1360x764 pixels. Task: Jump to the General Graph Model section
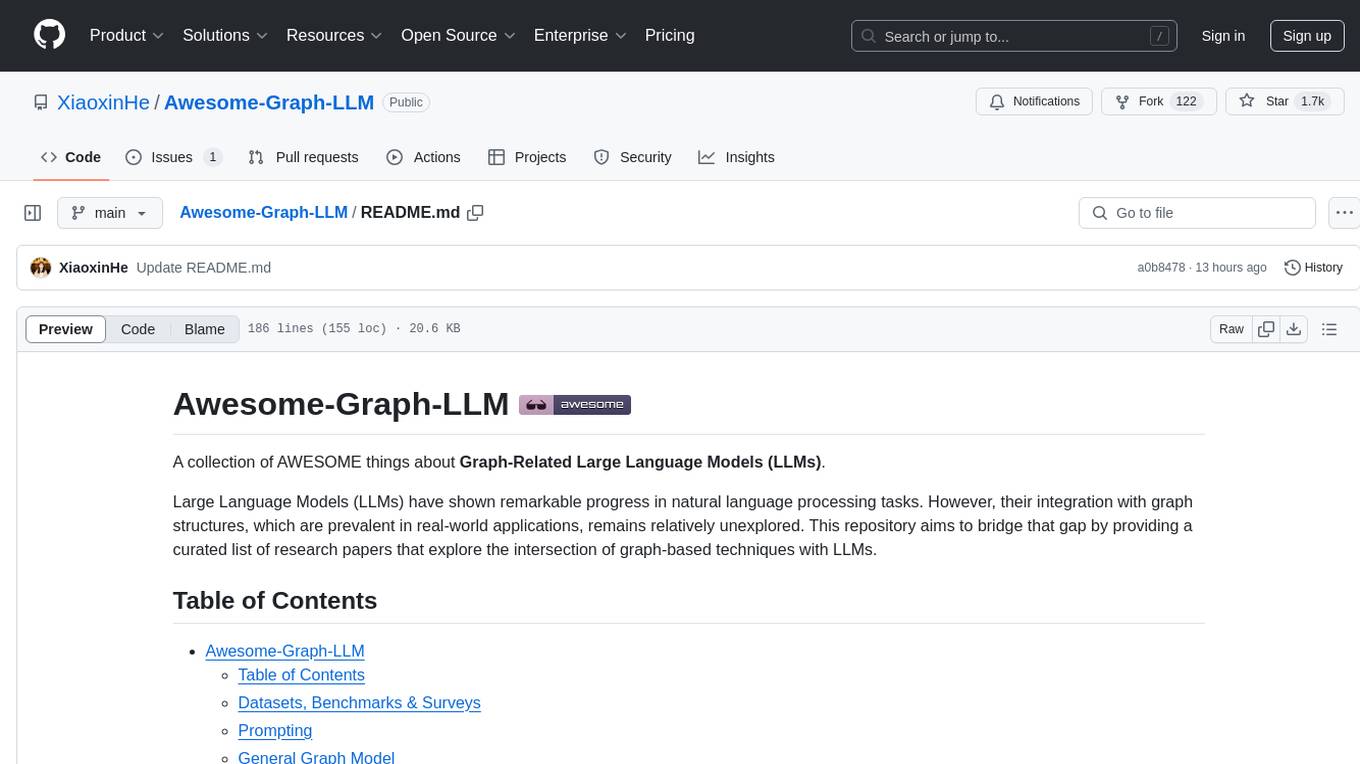point(316,757)
